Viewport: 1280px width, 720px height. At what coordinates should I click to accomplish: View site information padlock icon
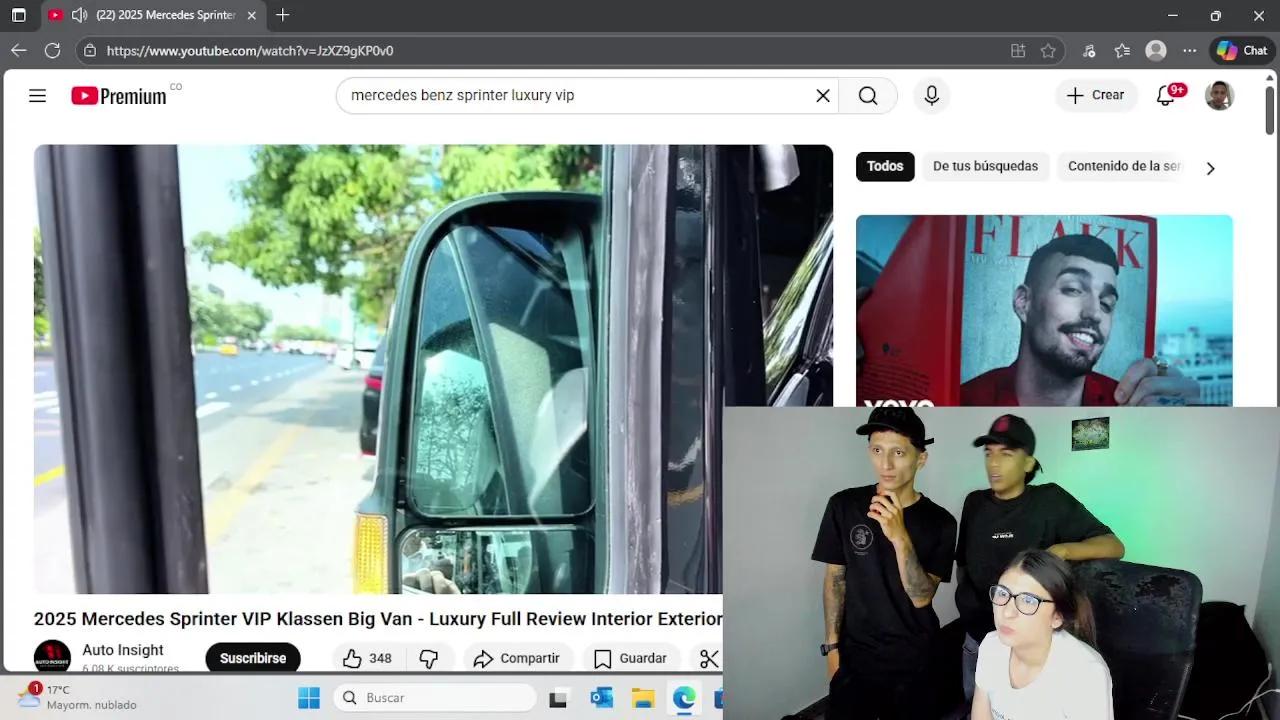point(90,50)
